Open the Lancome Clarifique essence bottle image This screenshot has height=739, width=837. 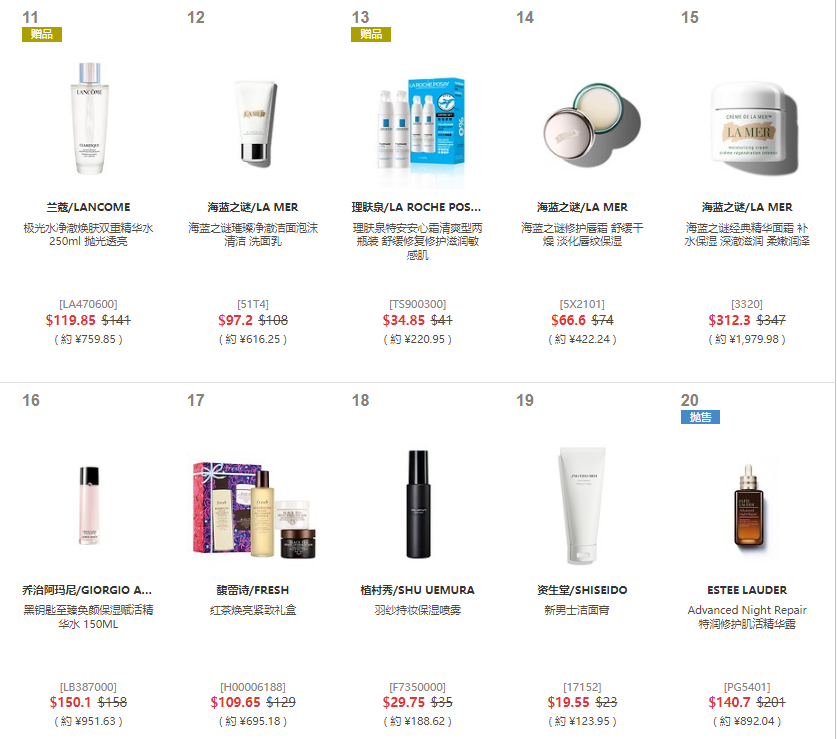coord(89,119)
